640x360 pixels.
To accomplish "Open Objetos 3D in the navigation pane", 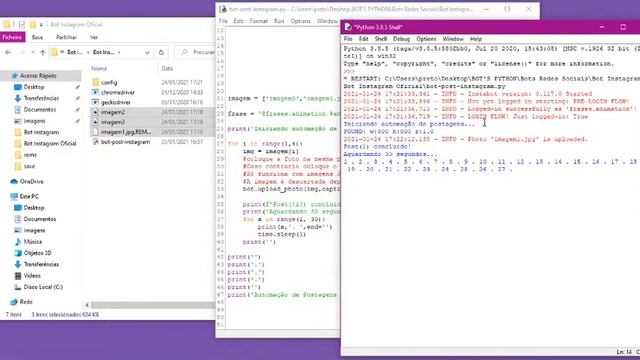I will [37, 253].
